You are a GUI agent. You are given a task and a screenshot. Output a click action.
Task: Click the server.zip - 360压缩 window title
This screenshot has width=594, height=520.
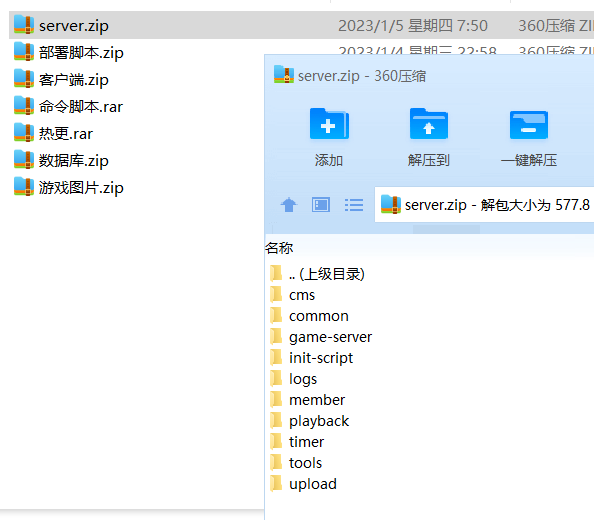tap(362, 76)
